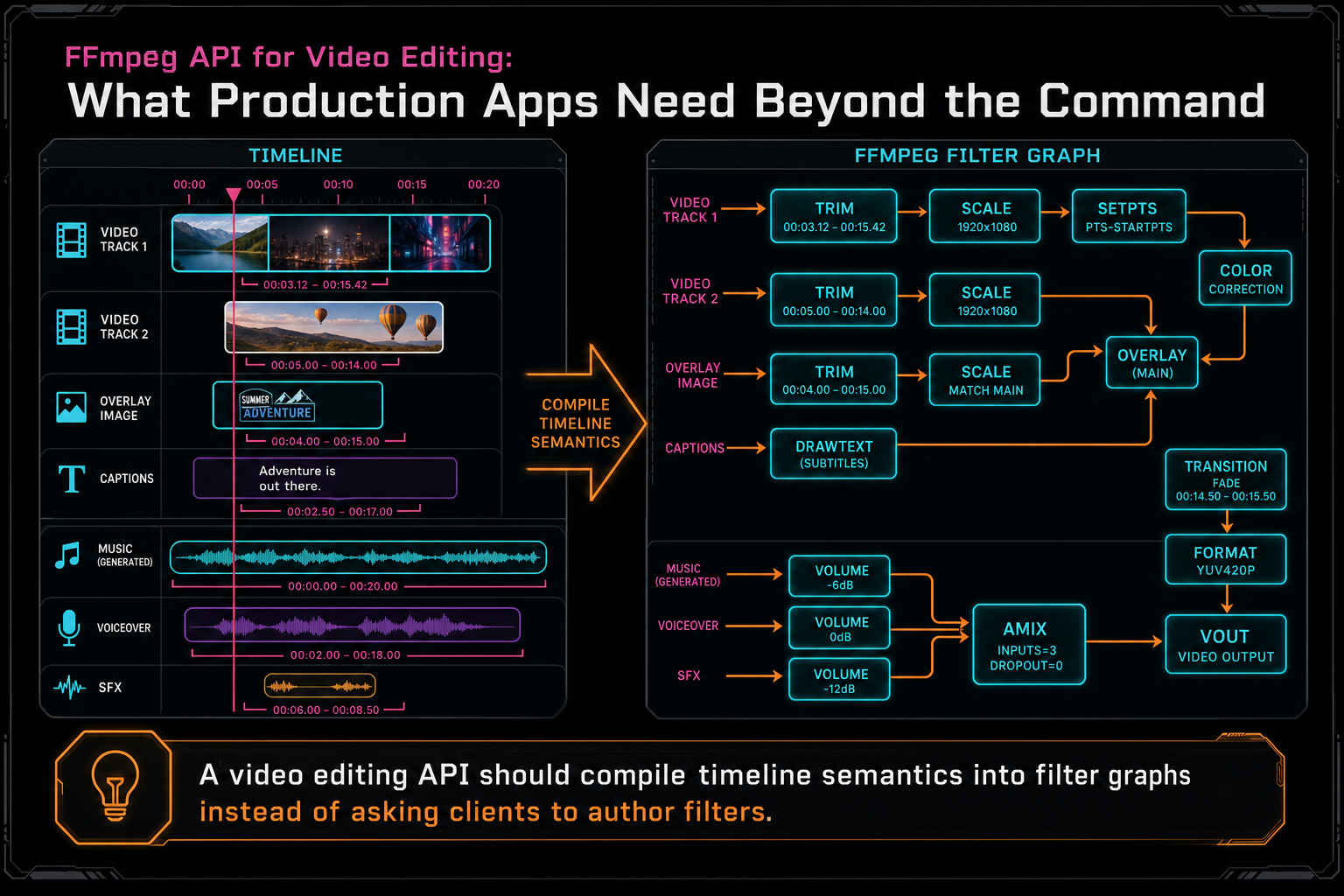This screenshot has height=896, width=1344.
Task: Click 'instead of asking clients to author filters.' text
Action: pos(486,812)
